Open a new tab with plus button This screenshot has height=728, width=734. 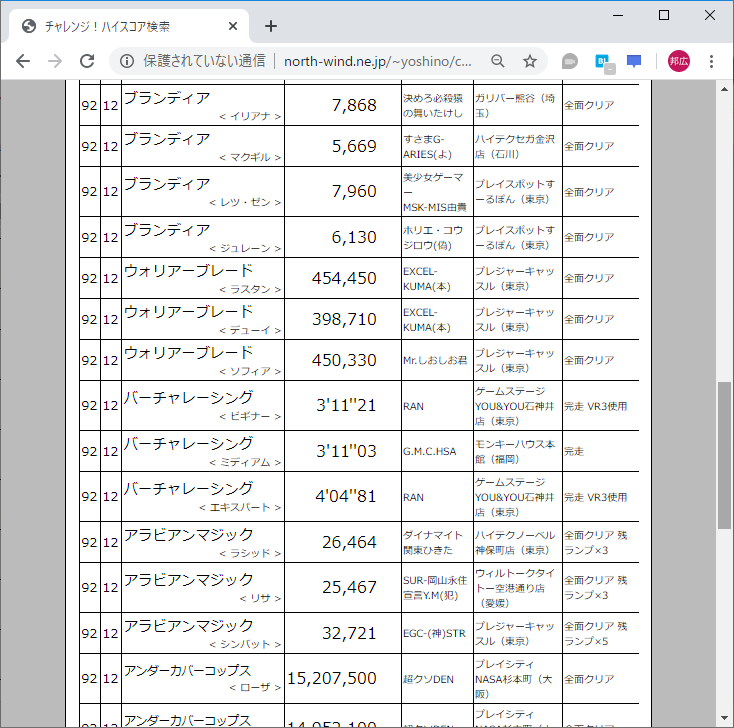[x=271, y=26]
